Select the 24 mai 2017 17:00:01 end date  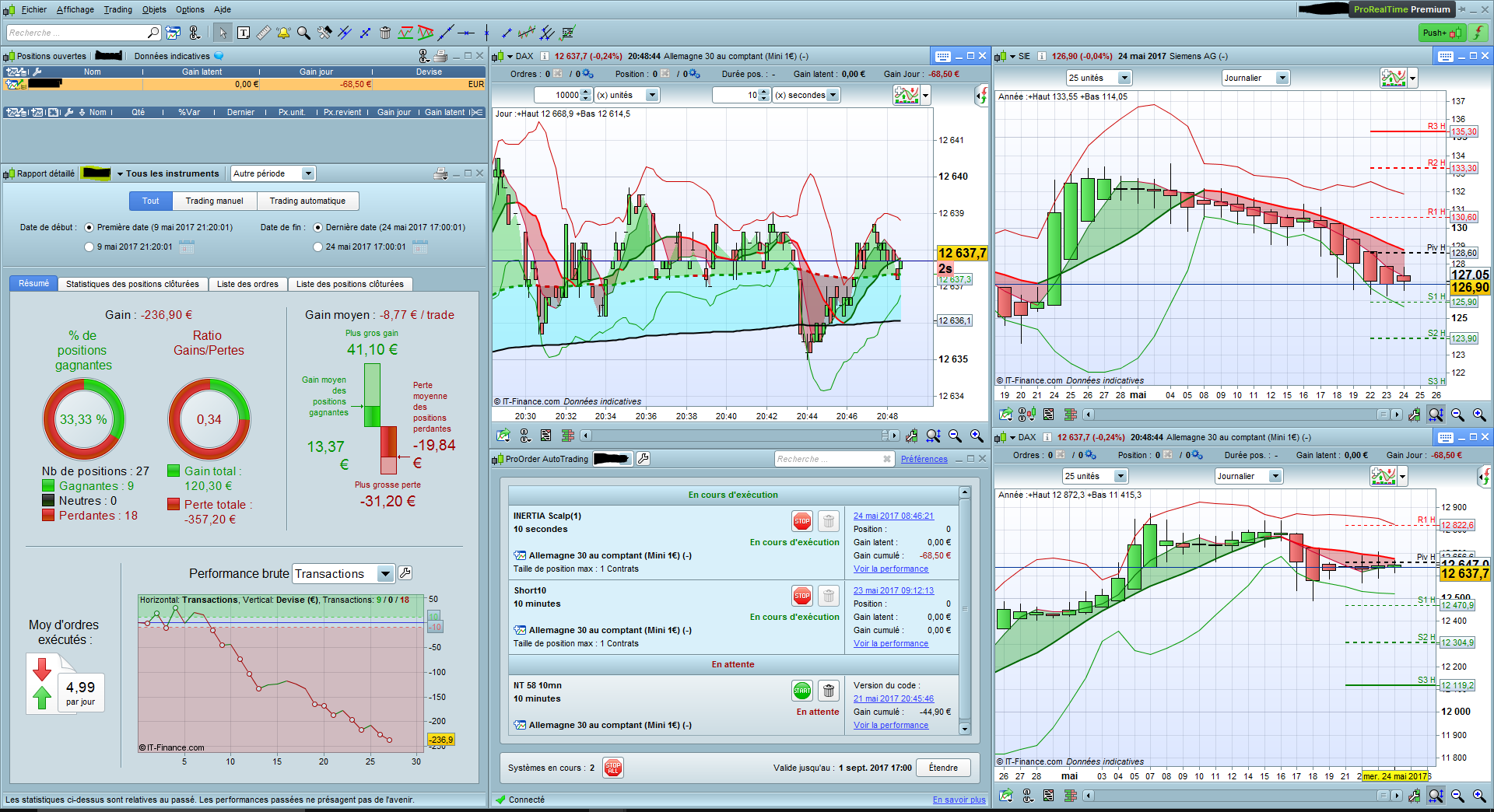tap(318, 247)
